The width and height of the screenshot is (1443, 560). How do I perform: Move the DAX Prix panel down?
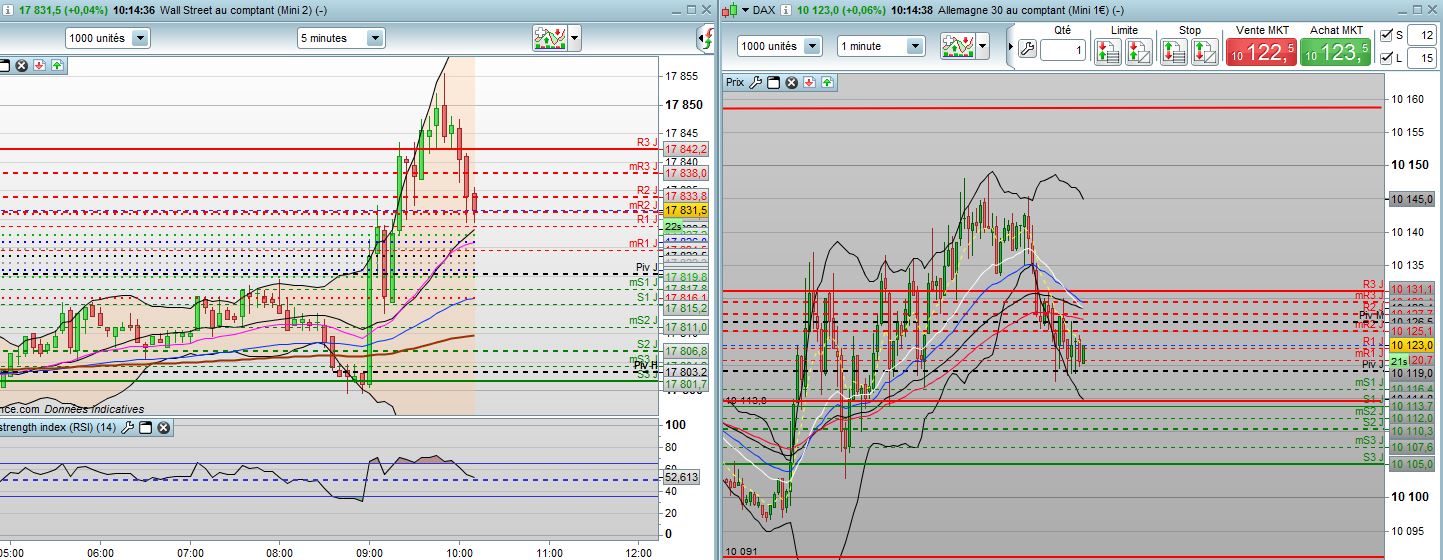809,82
